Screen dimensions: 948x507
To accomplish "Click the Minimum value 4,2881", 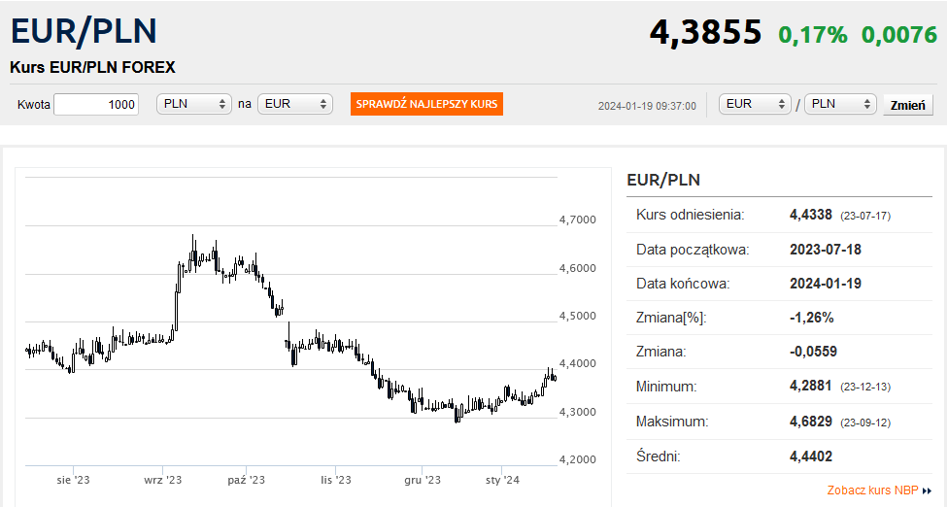I will pos(811,387).
